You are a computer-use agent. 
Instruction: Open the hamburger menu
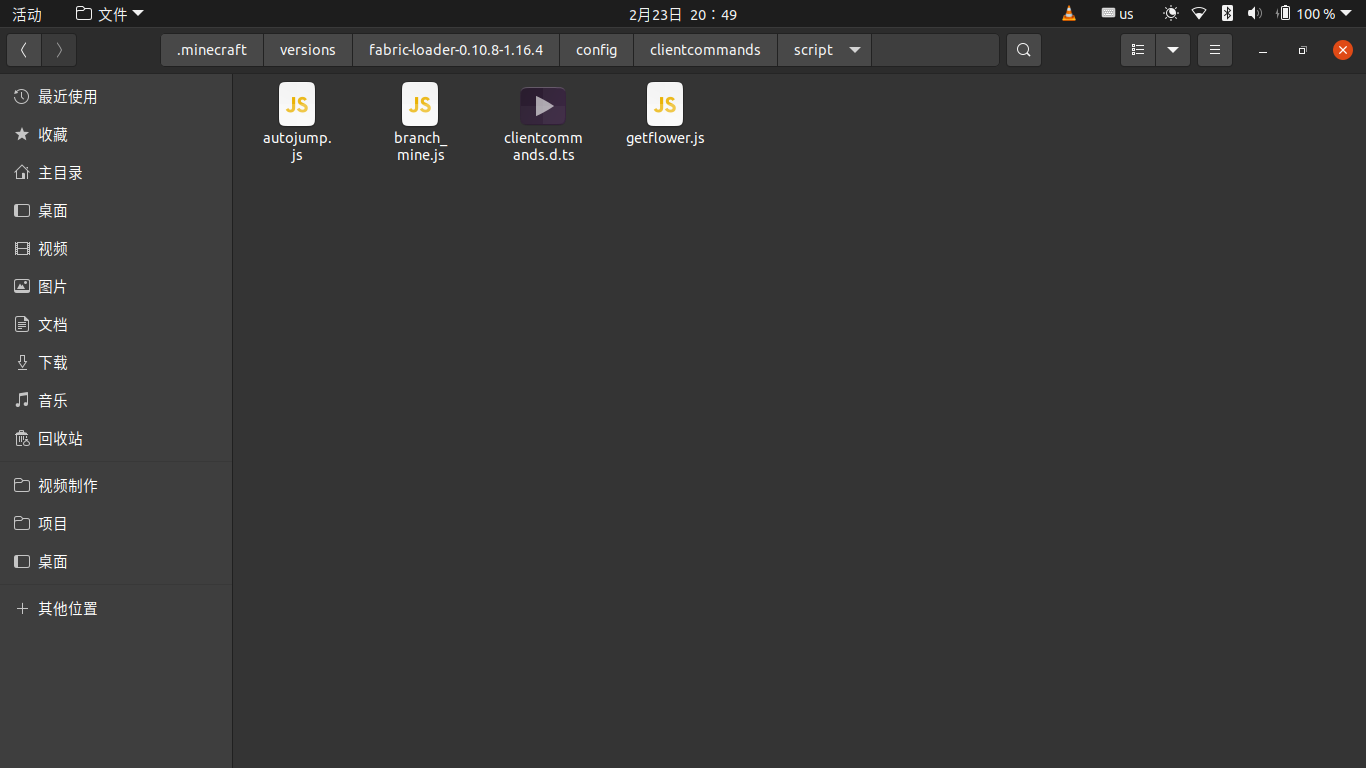1214,49
